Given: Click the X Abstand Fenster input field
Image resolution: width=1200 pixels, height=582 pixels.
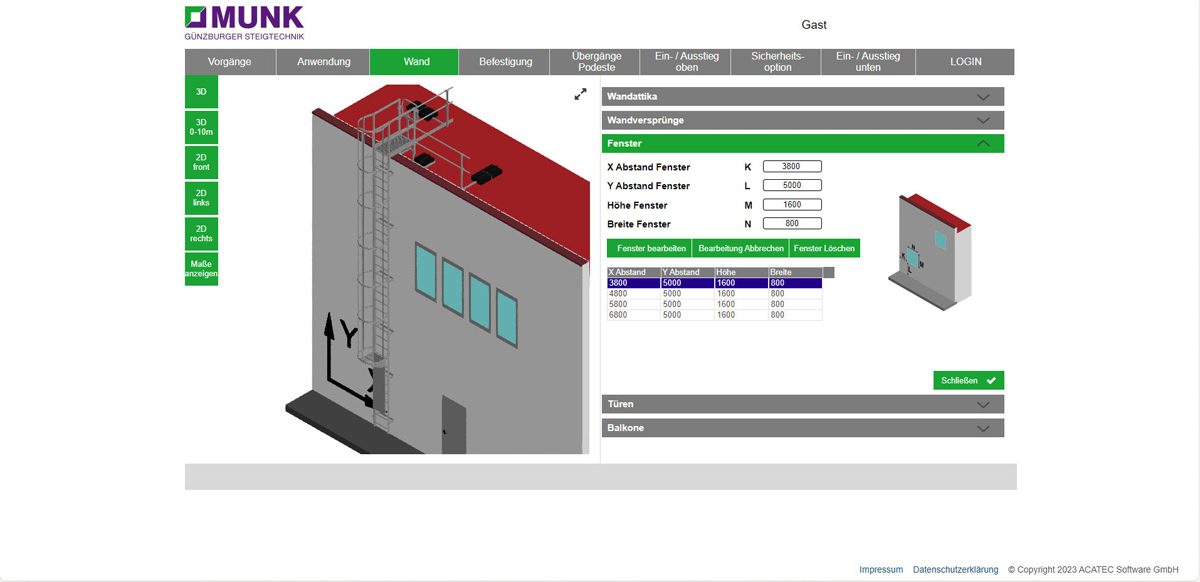Looking at the screenshot, I should coord(792,167).
